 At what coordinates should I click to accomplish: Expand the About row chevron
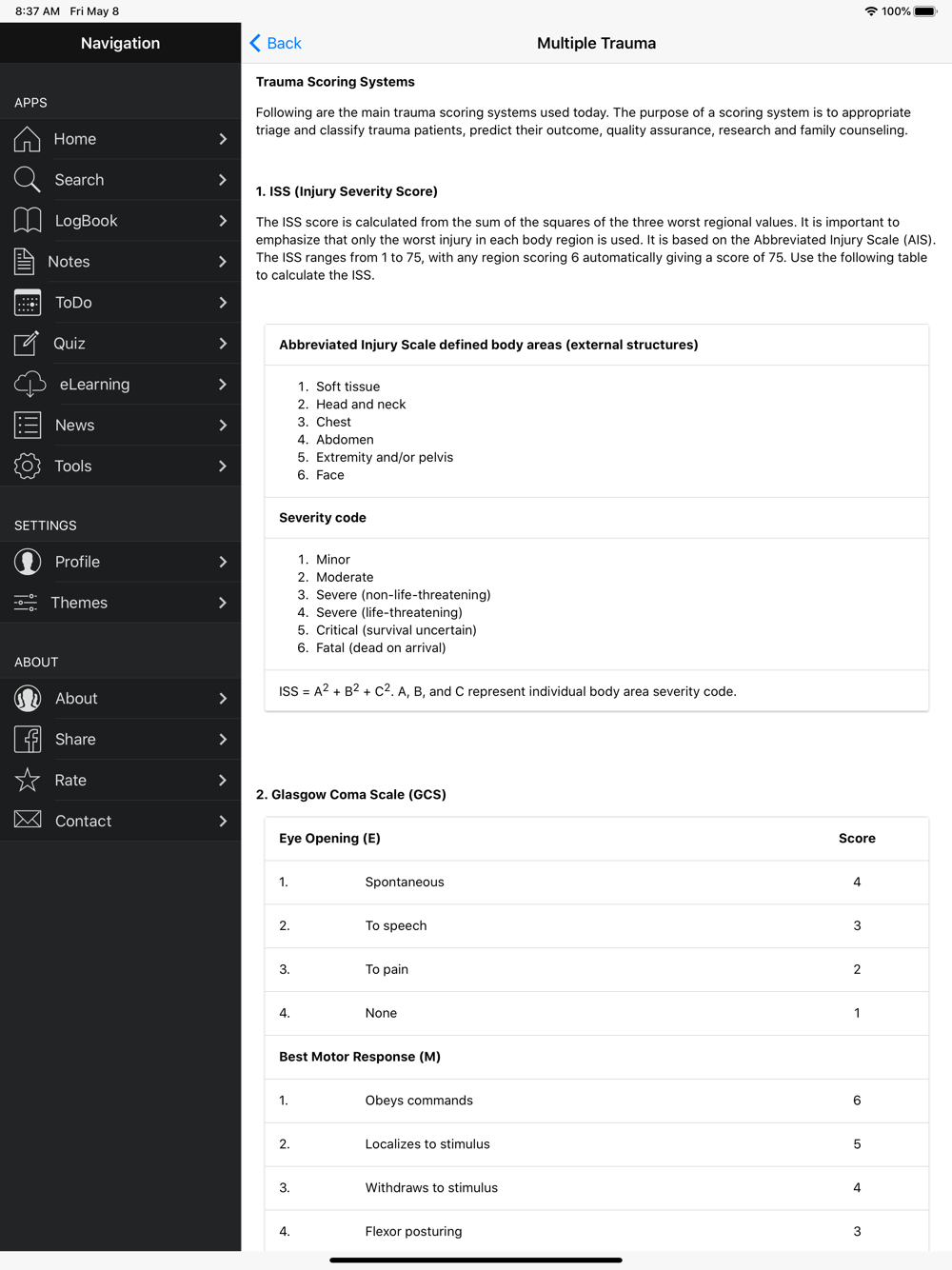(x=223, y=699)
